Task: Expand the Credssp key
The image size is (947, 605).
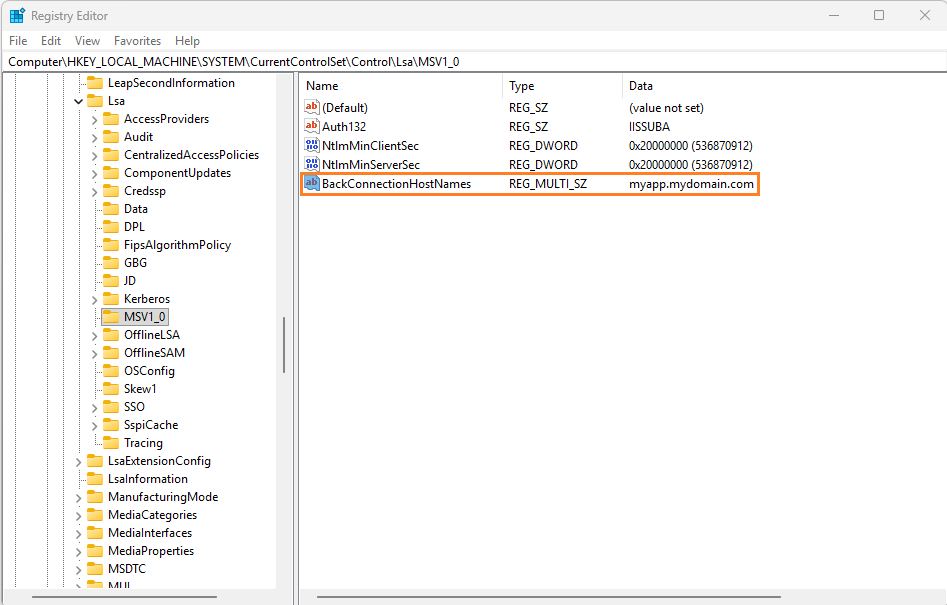Action: [94, 191]
